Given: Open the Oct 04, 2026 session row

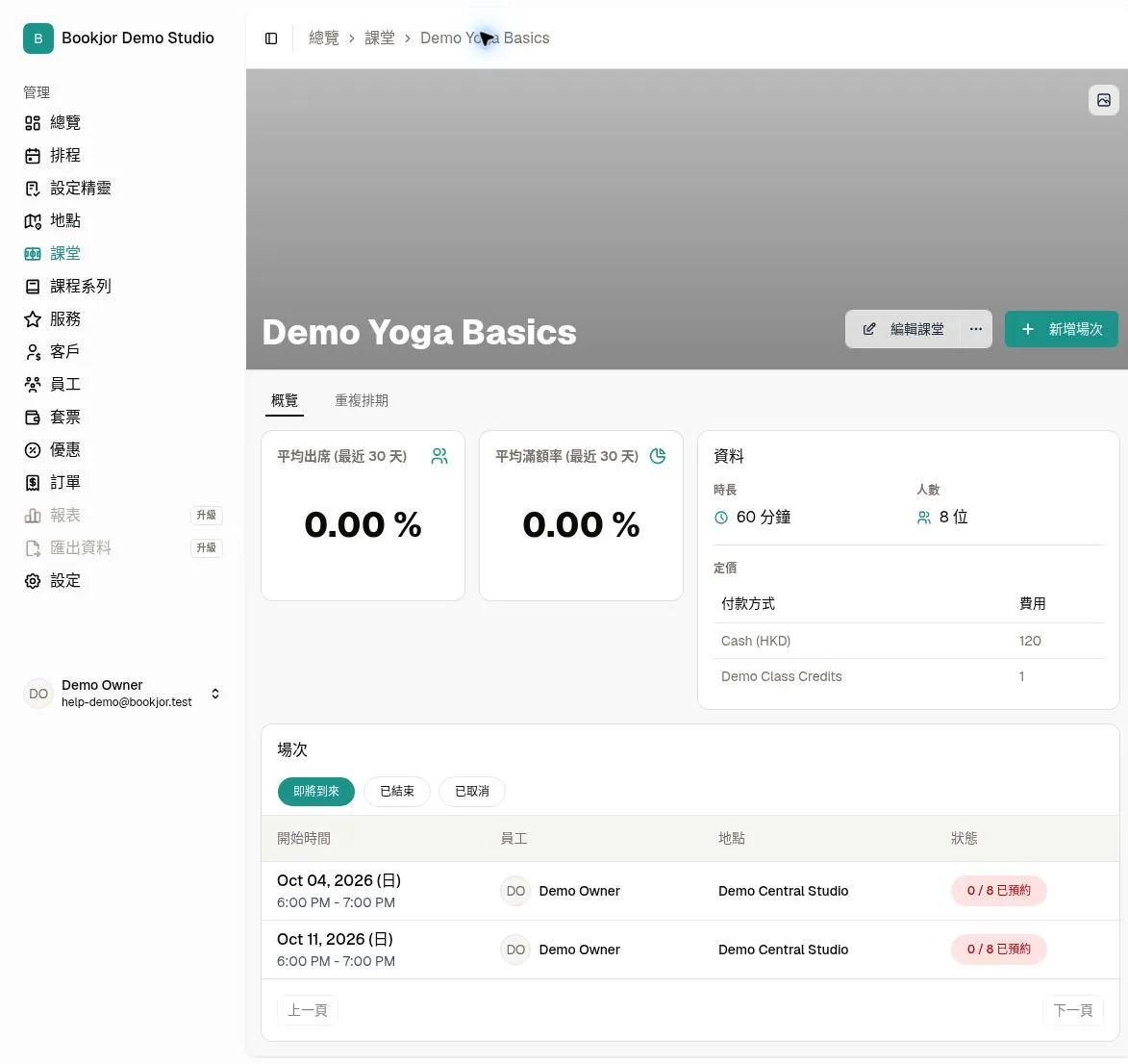Looking at the screenshot, I should 689,891.
